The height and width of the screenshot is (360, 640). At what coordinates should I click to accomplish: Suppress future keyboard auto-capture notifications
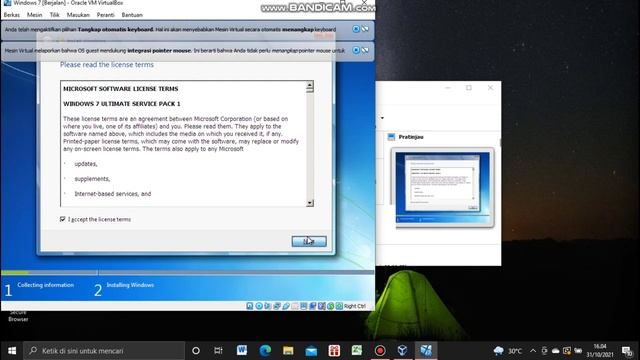pos(365,29)
